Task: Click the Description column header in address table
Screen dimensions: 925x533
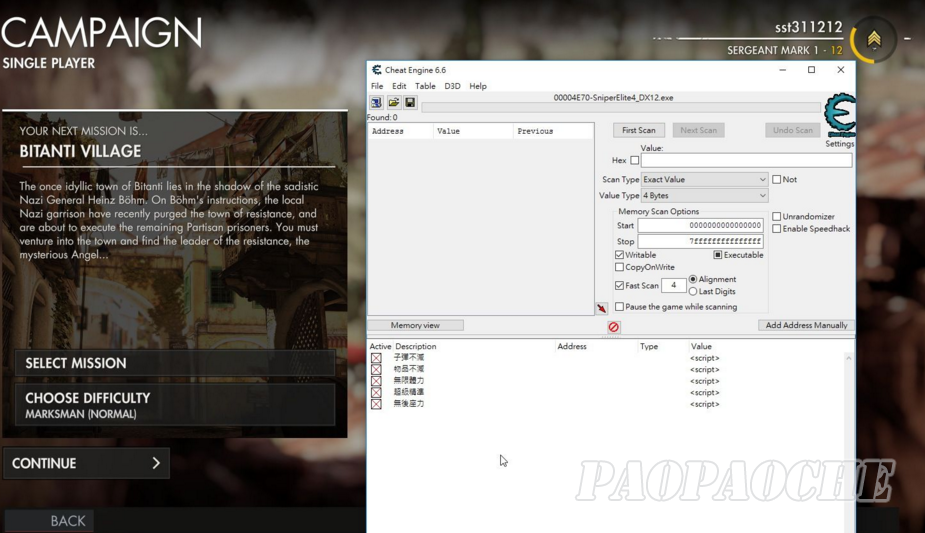Action: [416, 347]
